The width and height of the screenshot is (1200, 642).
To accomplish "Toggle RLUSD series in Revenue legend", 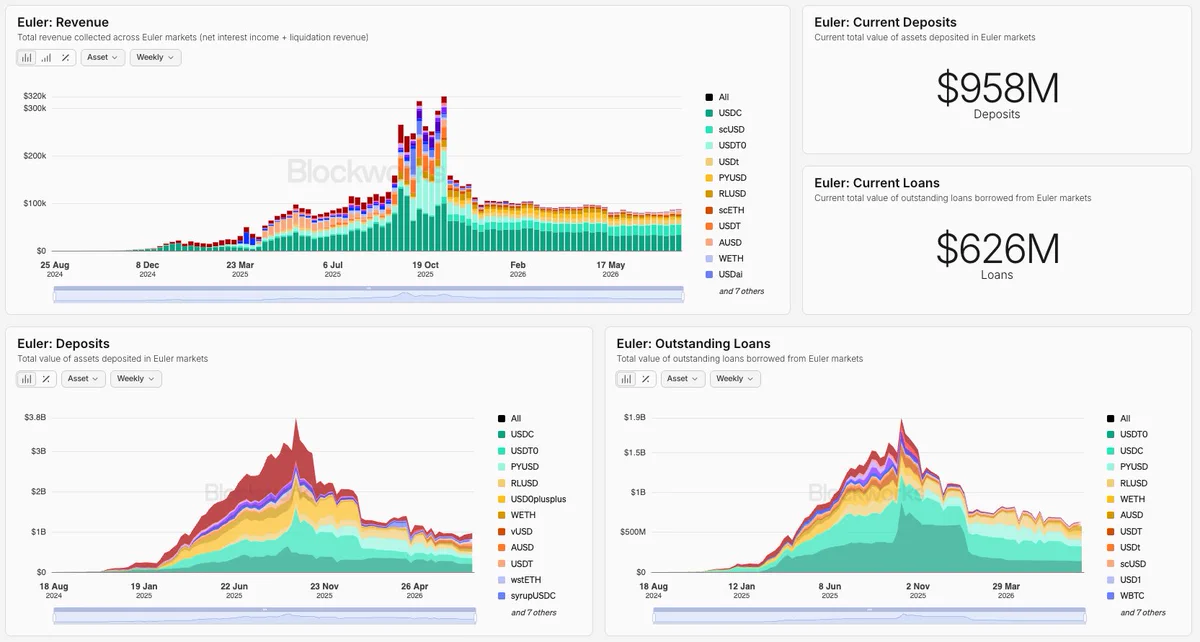I will coord(725,194).
